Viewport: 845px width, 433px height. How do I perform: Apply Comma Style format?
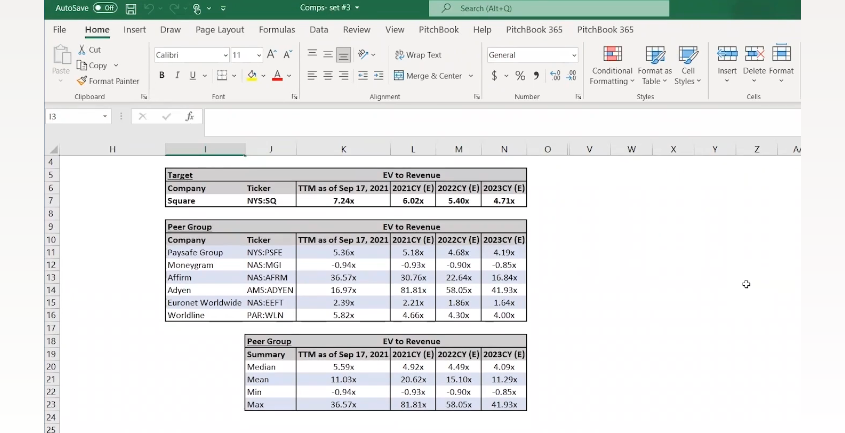tap(536, 76)
